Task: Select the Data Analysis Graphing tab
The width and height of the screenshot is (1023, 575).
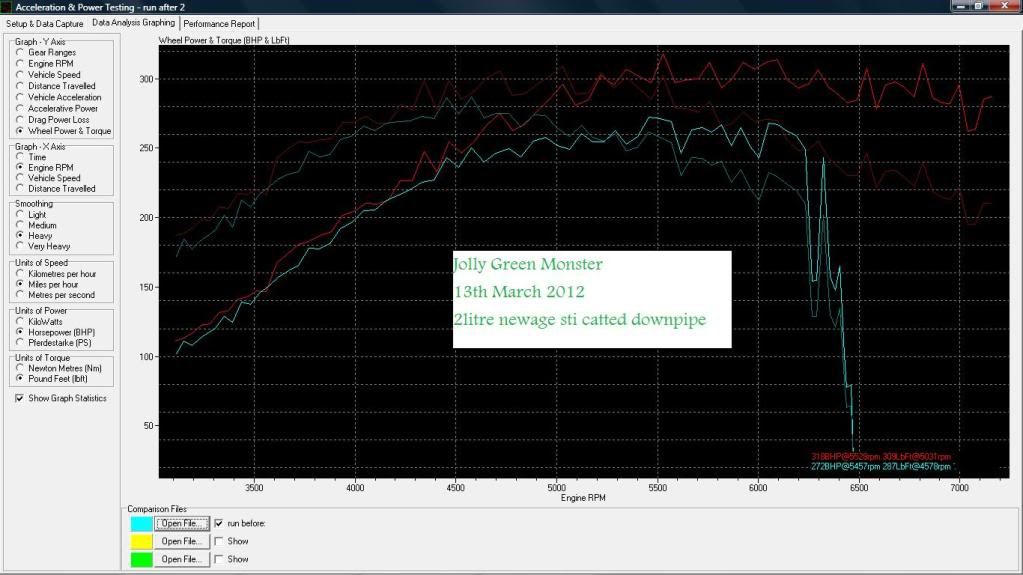Action: click(x=133, y=22)
